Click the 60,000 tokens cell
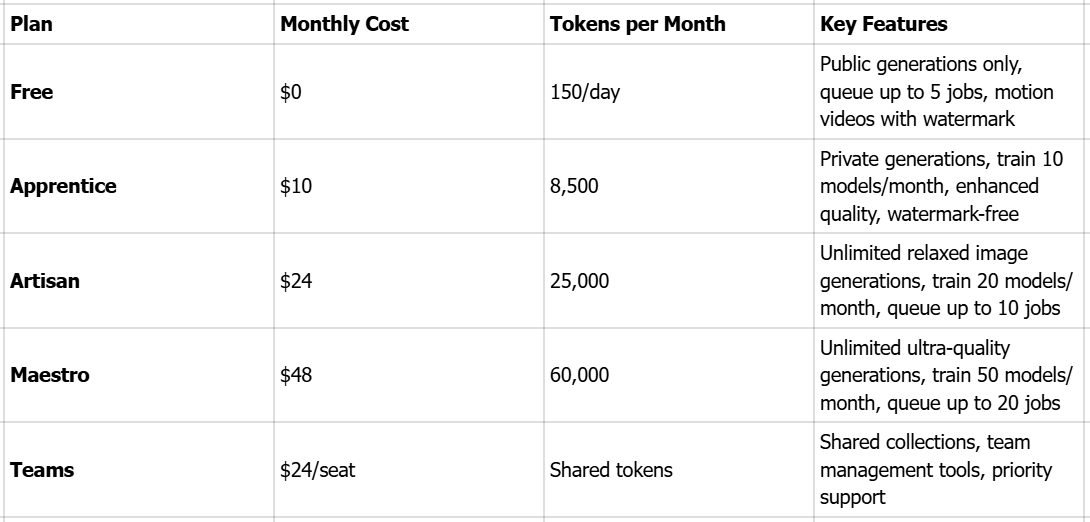 point(678,375)
